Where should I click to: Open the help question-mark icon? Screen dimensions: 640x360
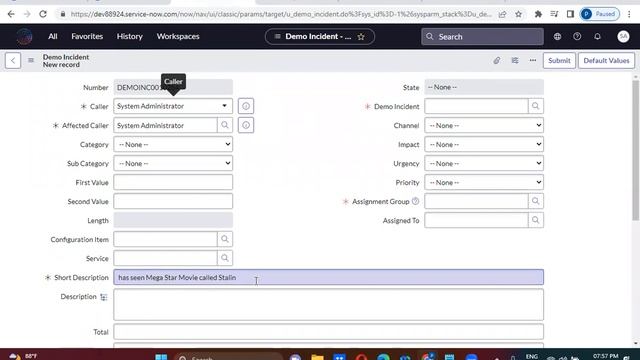[577, 36]
